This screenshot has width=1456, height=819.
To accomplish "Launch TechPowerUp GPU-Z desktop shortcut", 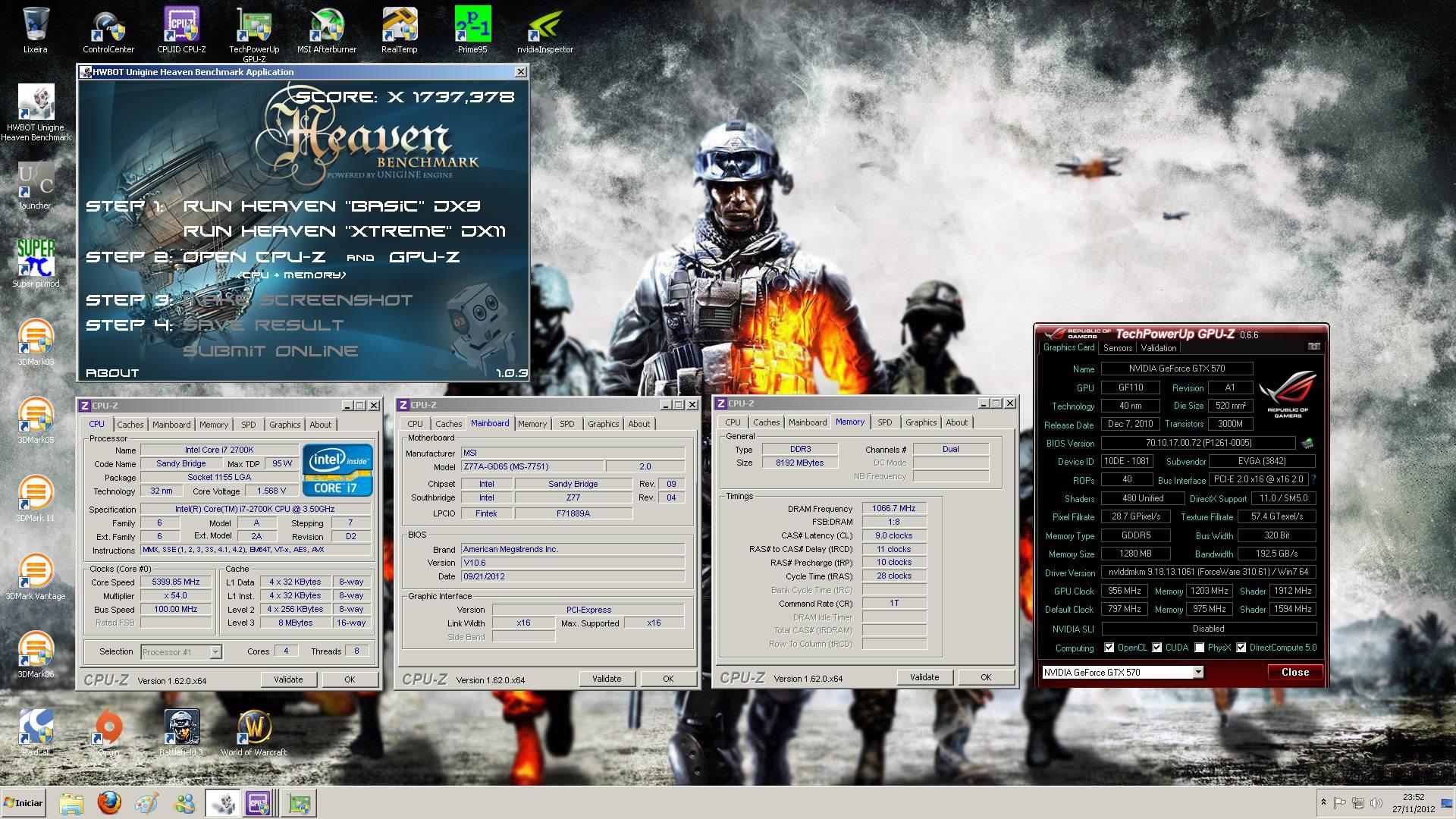I will coord(254,34).
